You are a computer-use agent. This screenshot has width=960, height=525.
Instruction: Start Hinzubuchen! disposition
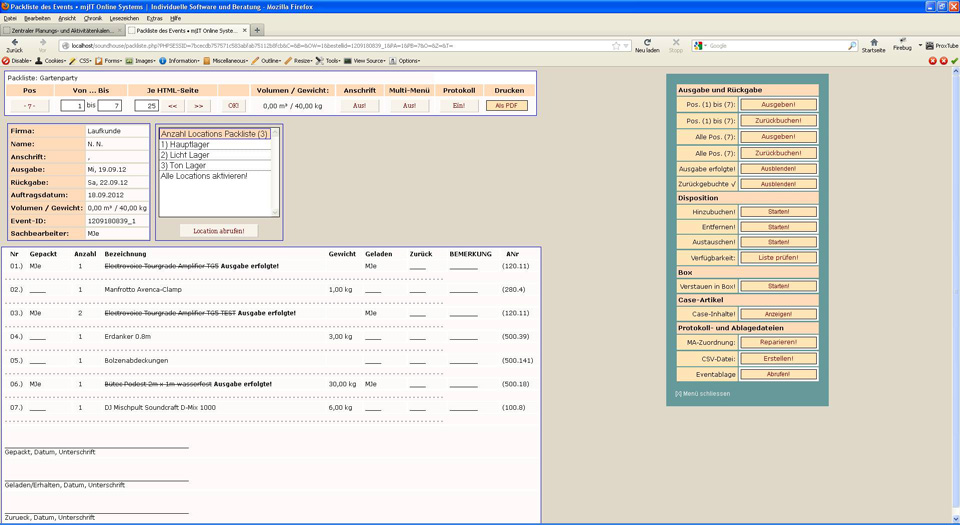pyautogui.click(x=778, y=212)
